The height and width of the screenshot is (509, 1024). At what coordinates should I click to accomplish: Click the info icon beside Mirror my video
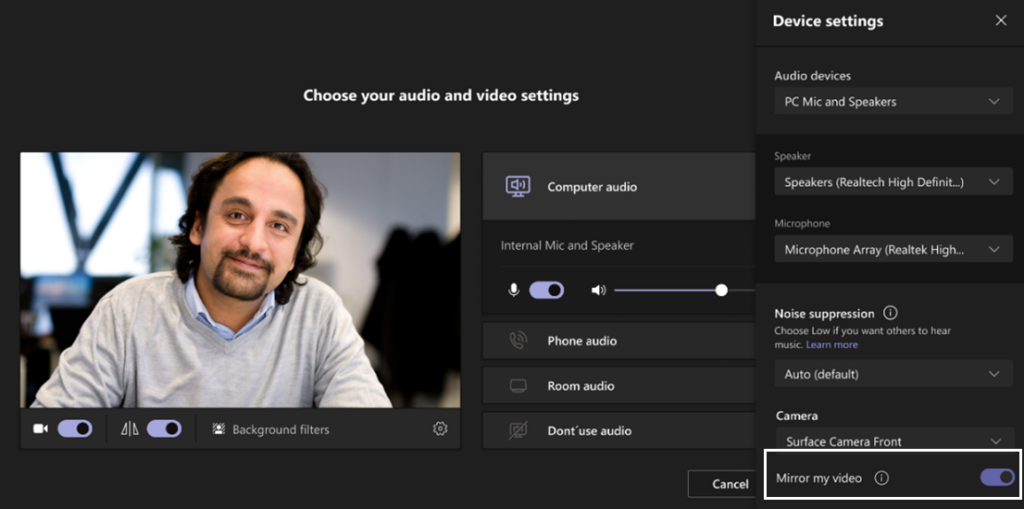point(881,478)
